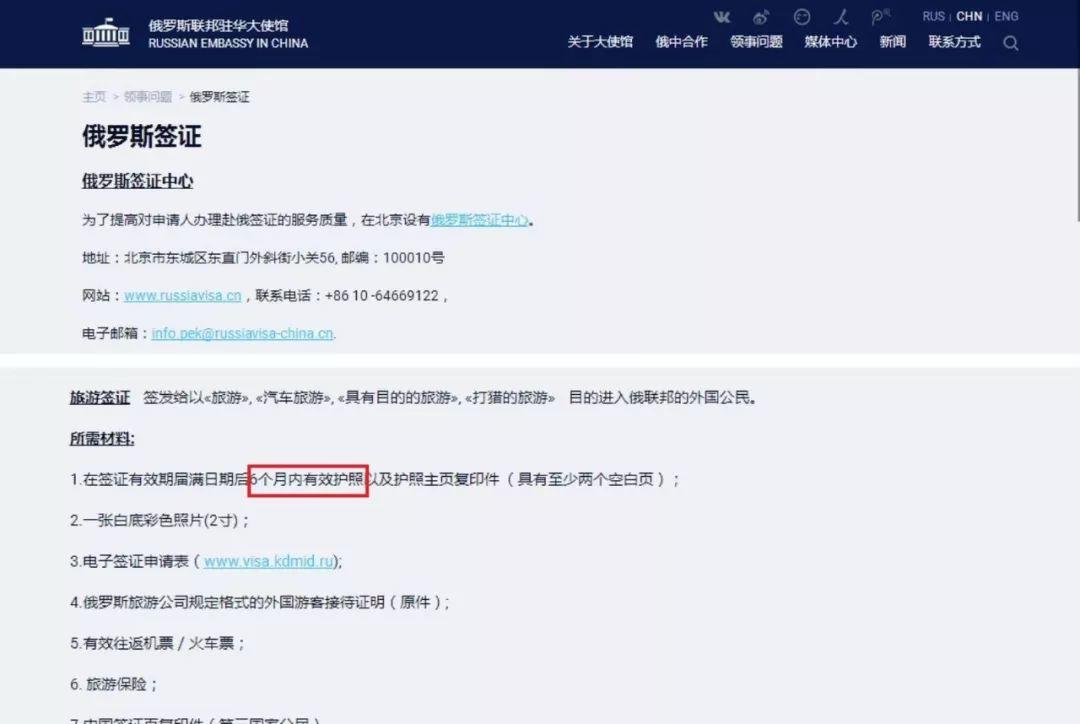Open the 关于大使馆 menu
Screen dimensions: 1080x724
click(600, 42)
